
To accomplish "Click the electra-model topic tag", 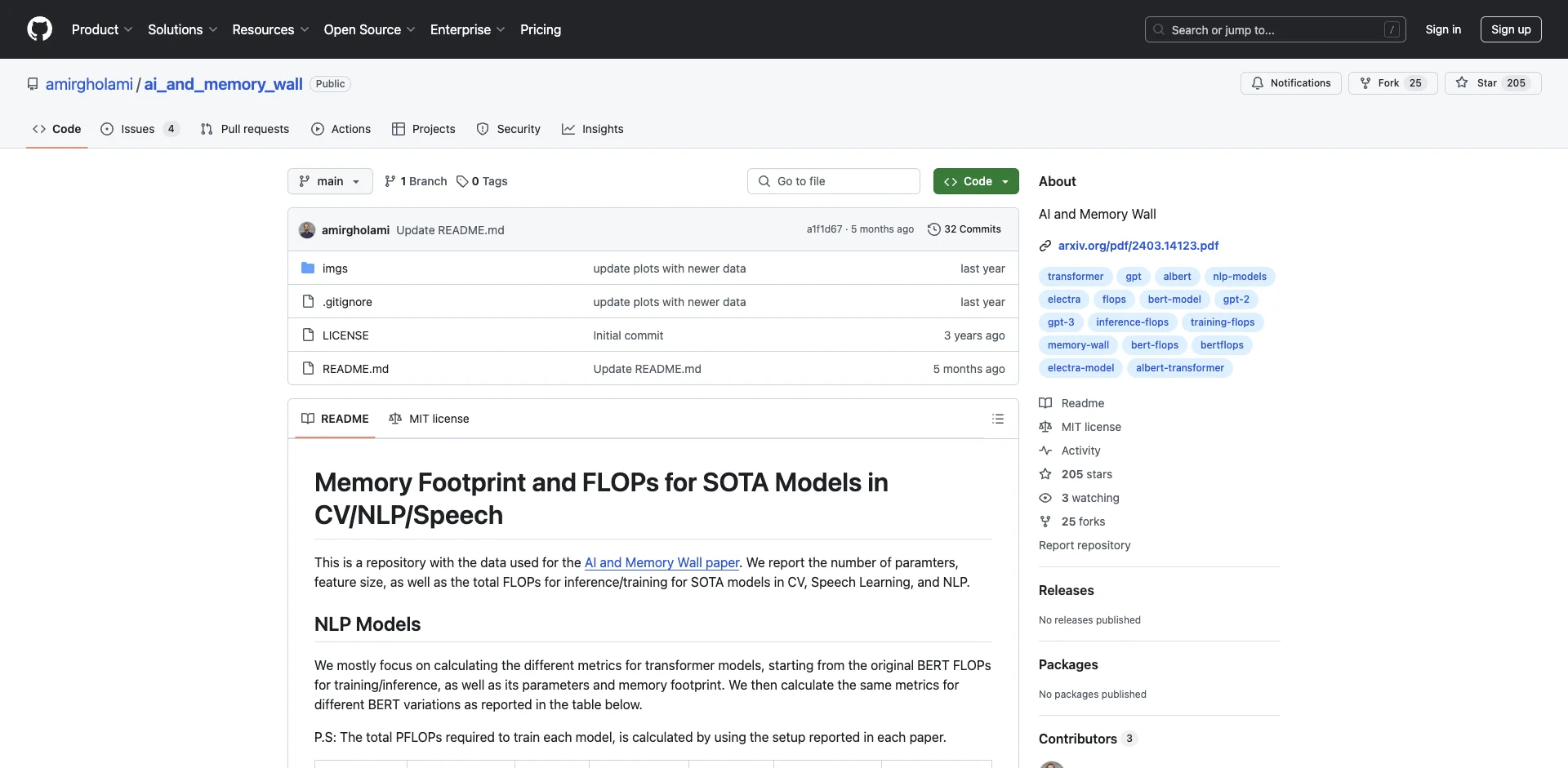I will [1080, 368].
